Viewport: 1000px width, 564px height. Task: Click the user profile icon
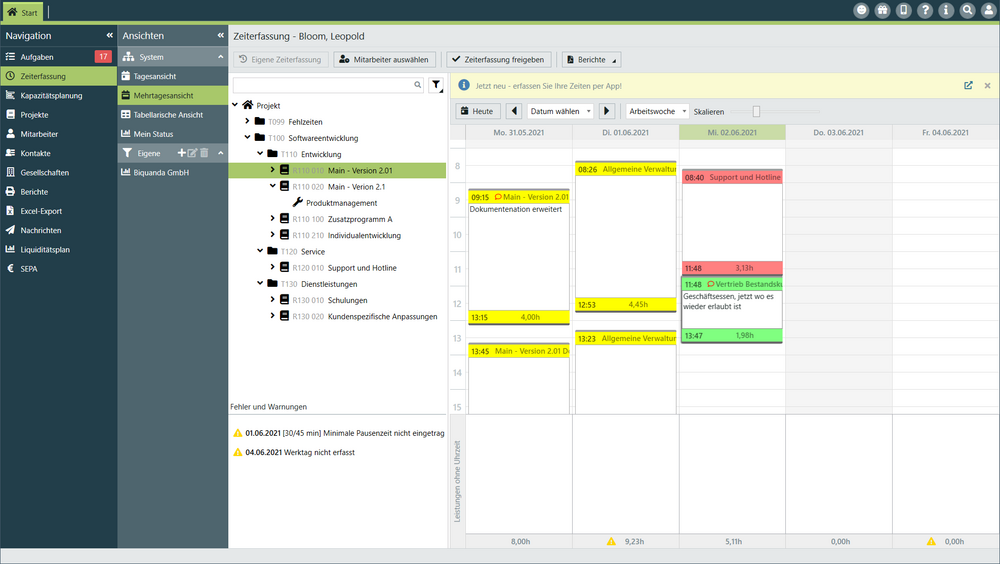pos(988,11)
